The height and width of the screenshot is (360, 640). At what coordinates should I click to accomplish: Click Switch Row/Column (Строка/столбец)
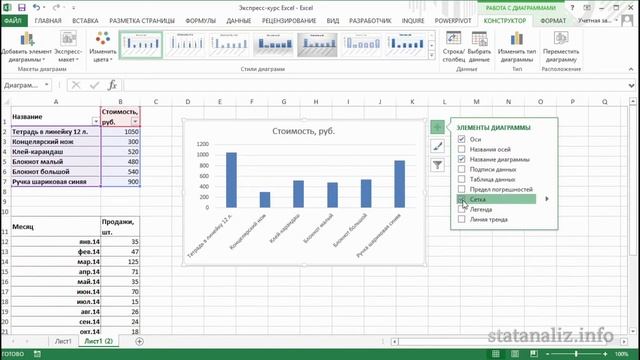click(x=453, y=47)
